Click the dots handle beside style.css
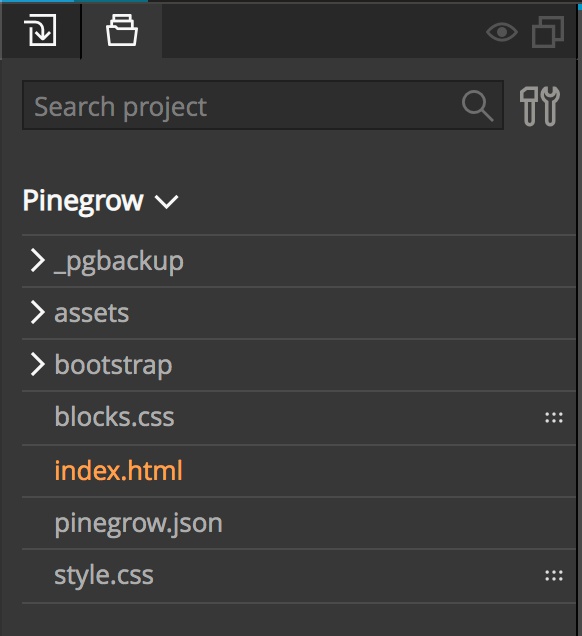Viewport: 582px width, 636px height. pyautogui.click(x=554, y=575)
